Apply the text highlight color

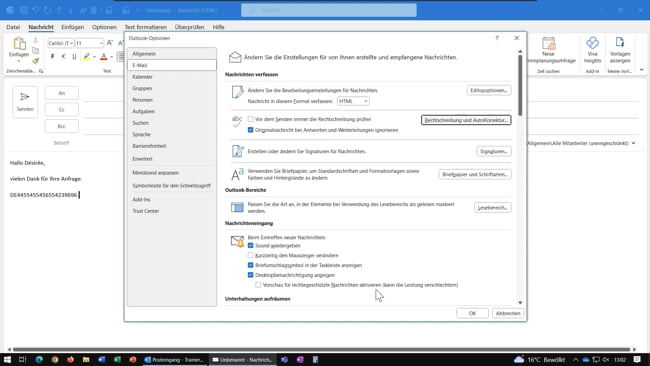point(86,56)
